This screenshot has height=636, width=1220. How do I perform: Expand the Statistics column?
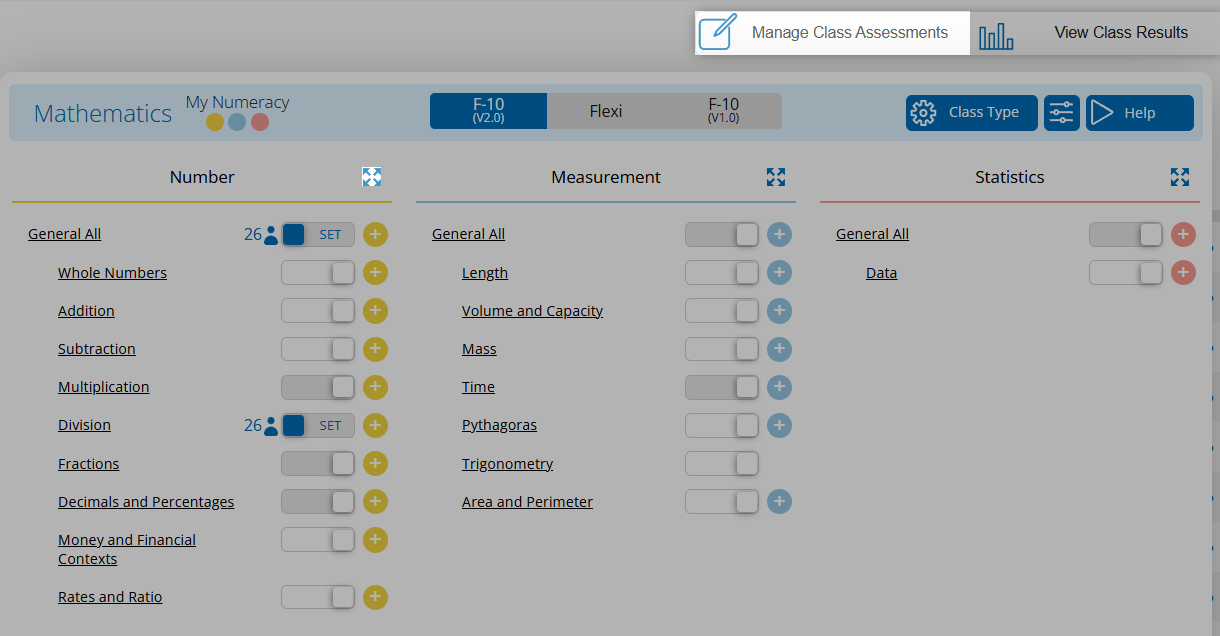(x=1180, y=177)
